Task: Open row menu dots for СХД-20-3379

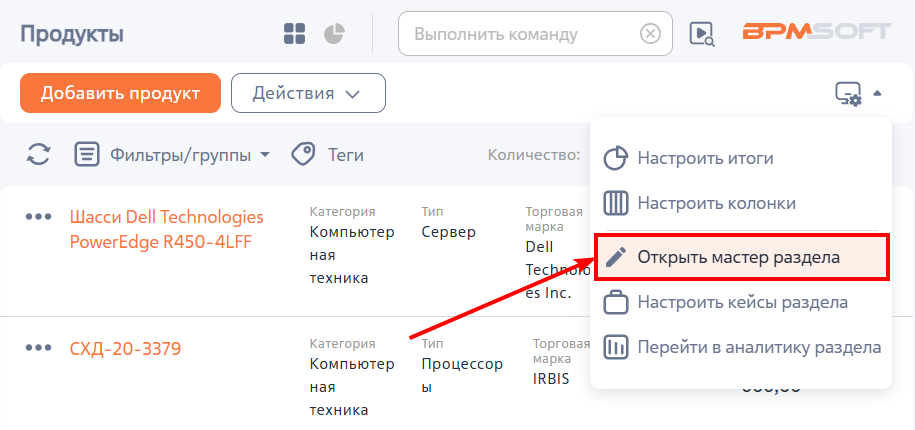Action: (39, 348)
